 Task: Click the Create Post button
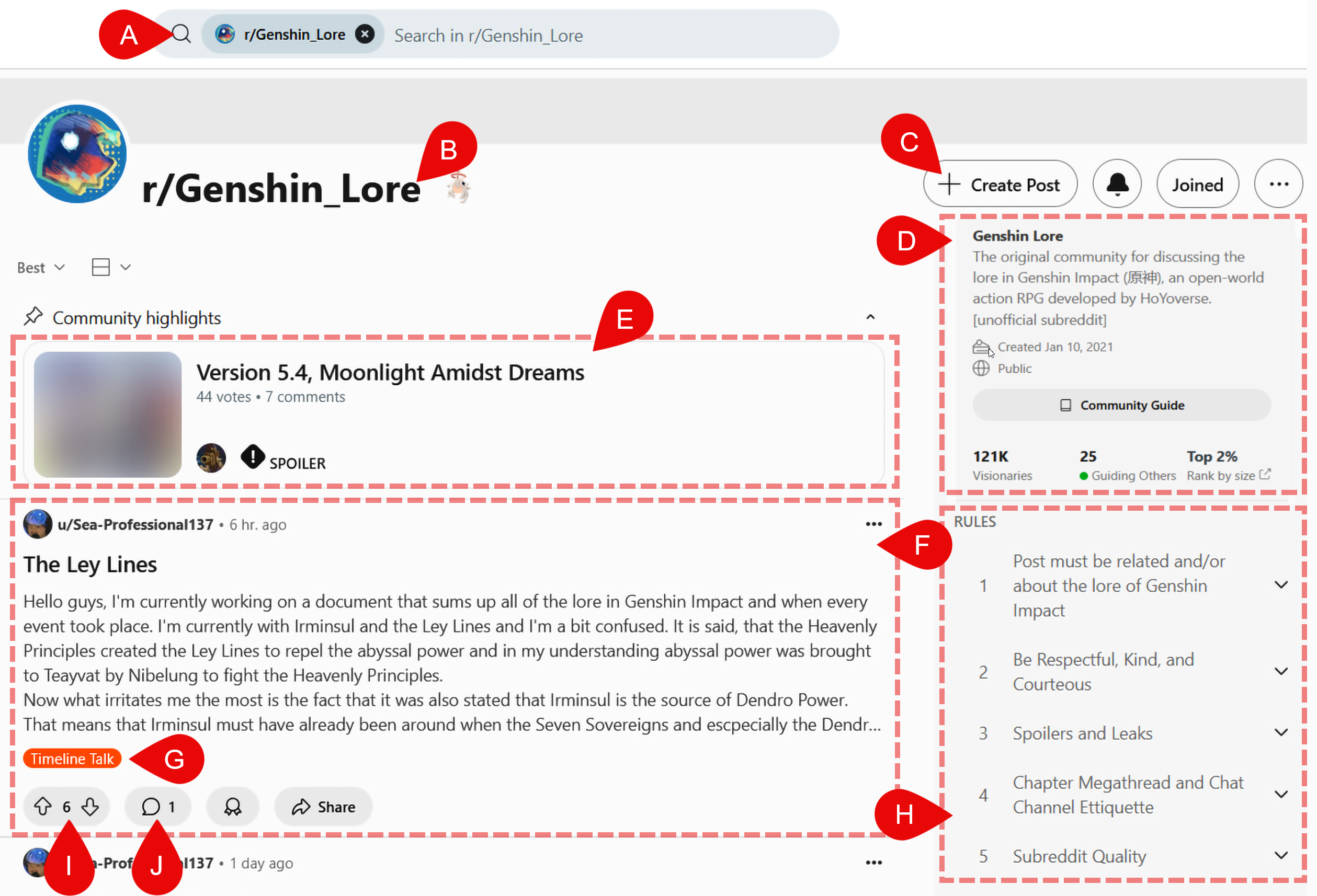(1000, 185)
